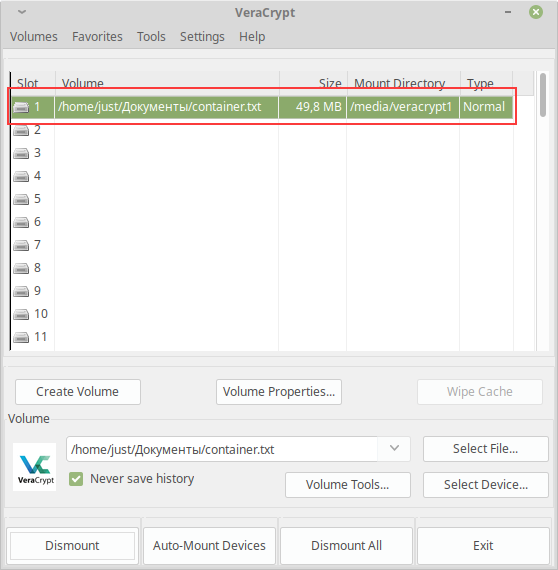Open the Favorites menu

(97, 37)
